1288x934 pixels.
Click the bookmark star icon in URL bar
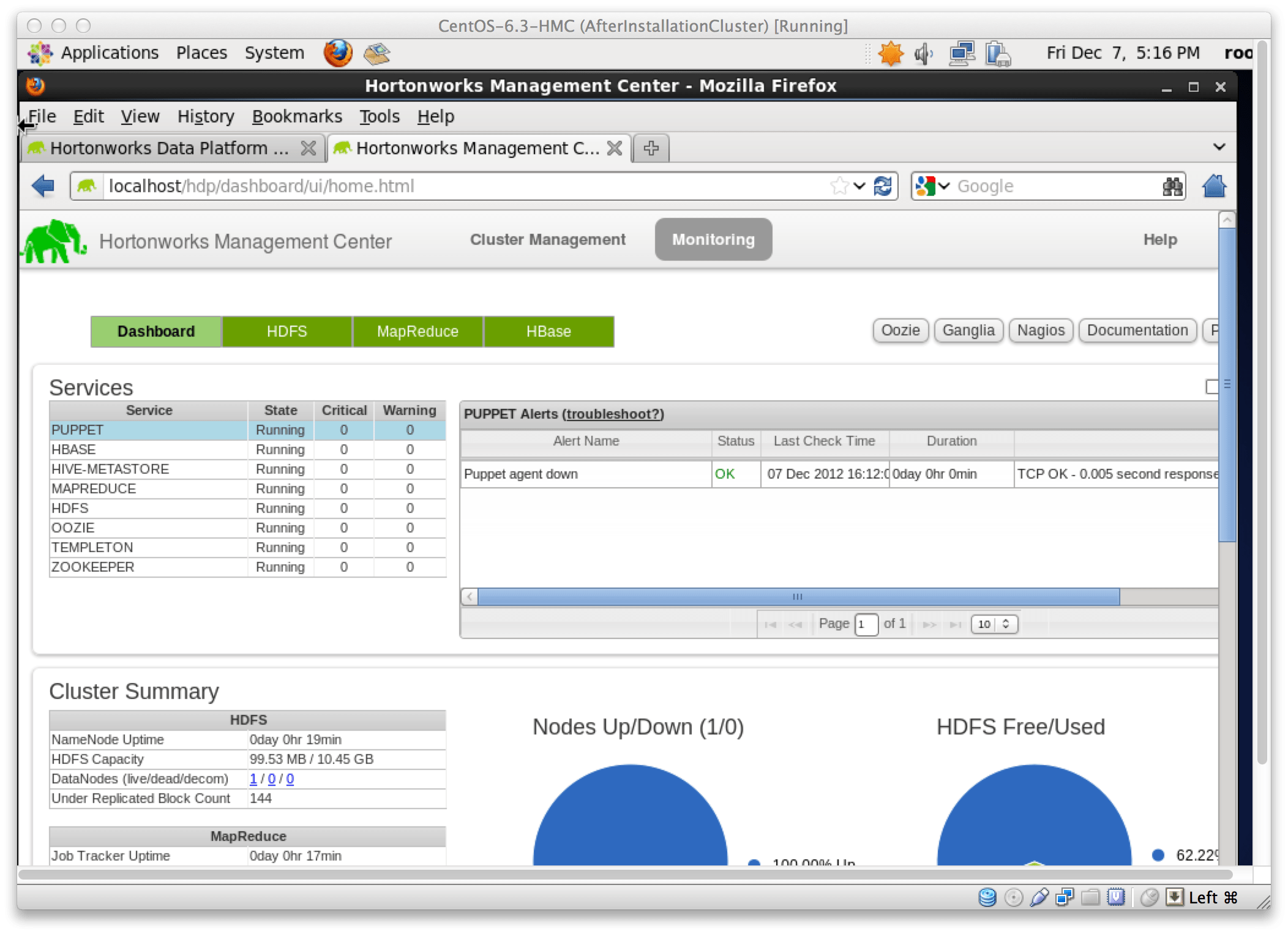point(839,186)
